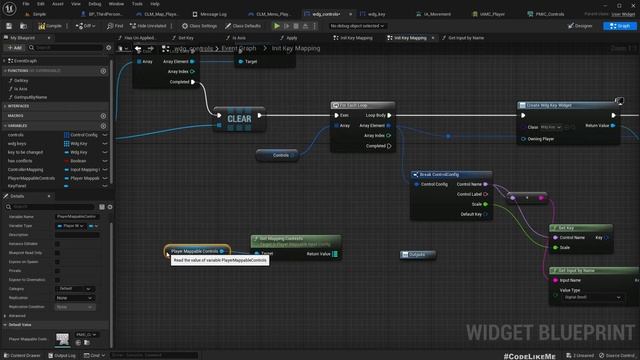This screenshot has height=360, width=640.
Task: Click the Find button
Action: click(115, 26)
